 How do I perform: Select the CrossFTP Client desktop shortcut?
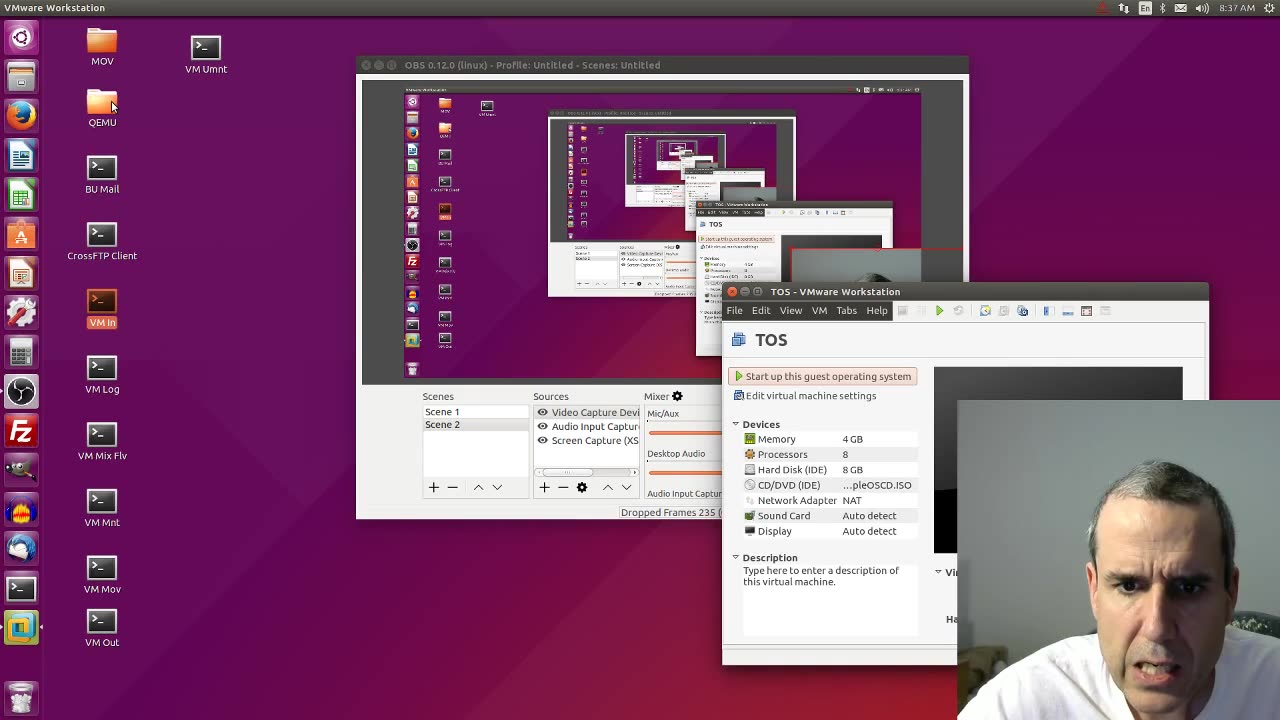(102, 242)
